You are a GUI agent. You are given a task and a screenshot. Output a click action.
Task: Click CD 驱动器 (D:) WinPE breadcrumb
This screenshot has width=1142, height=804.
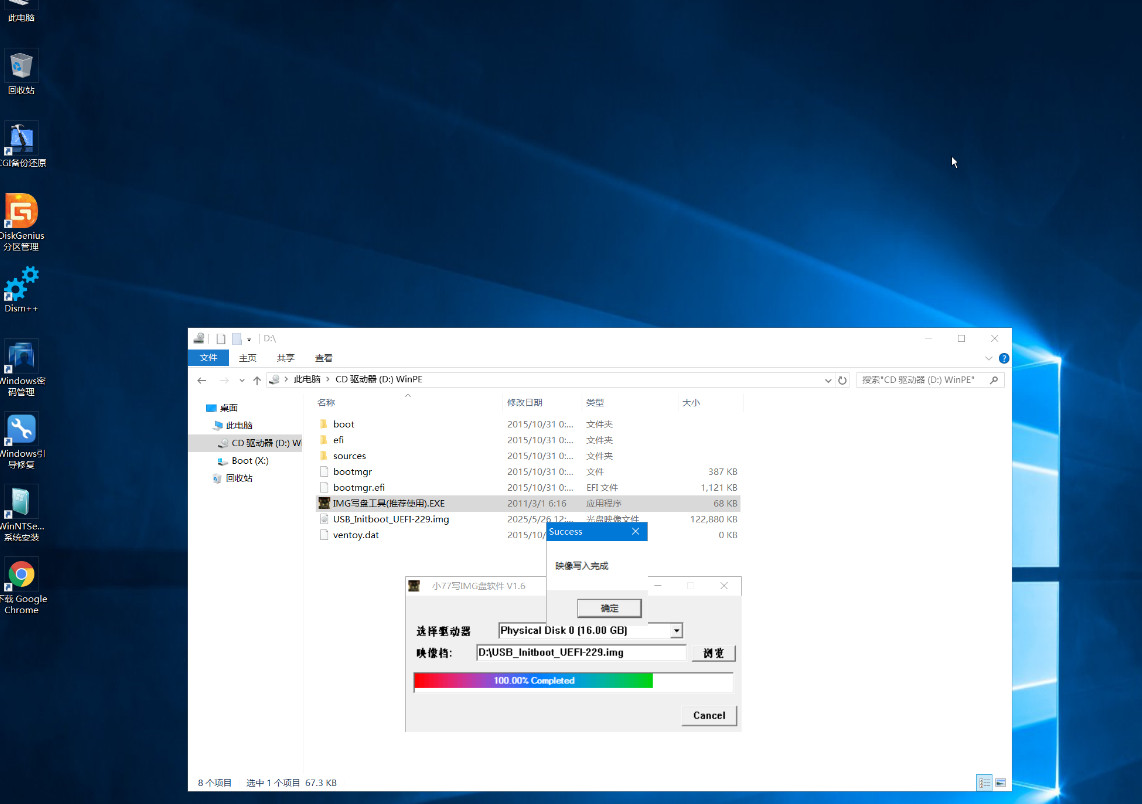click(x=378, y=379)
